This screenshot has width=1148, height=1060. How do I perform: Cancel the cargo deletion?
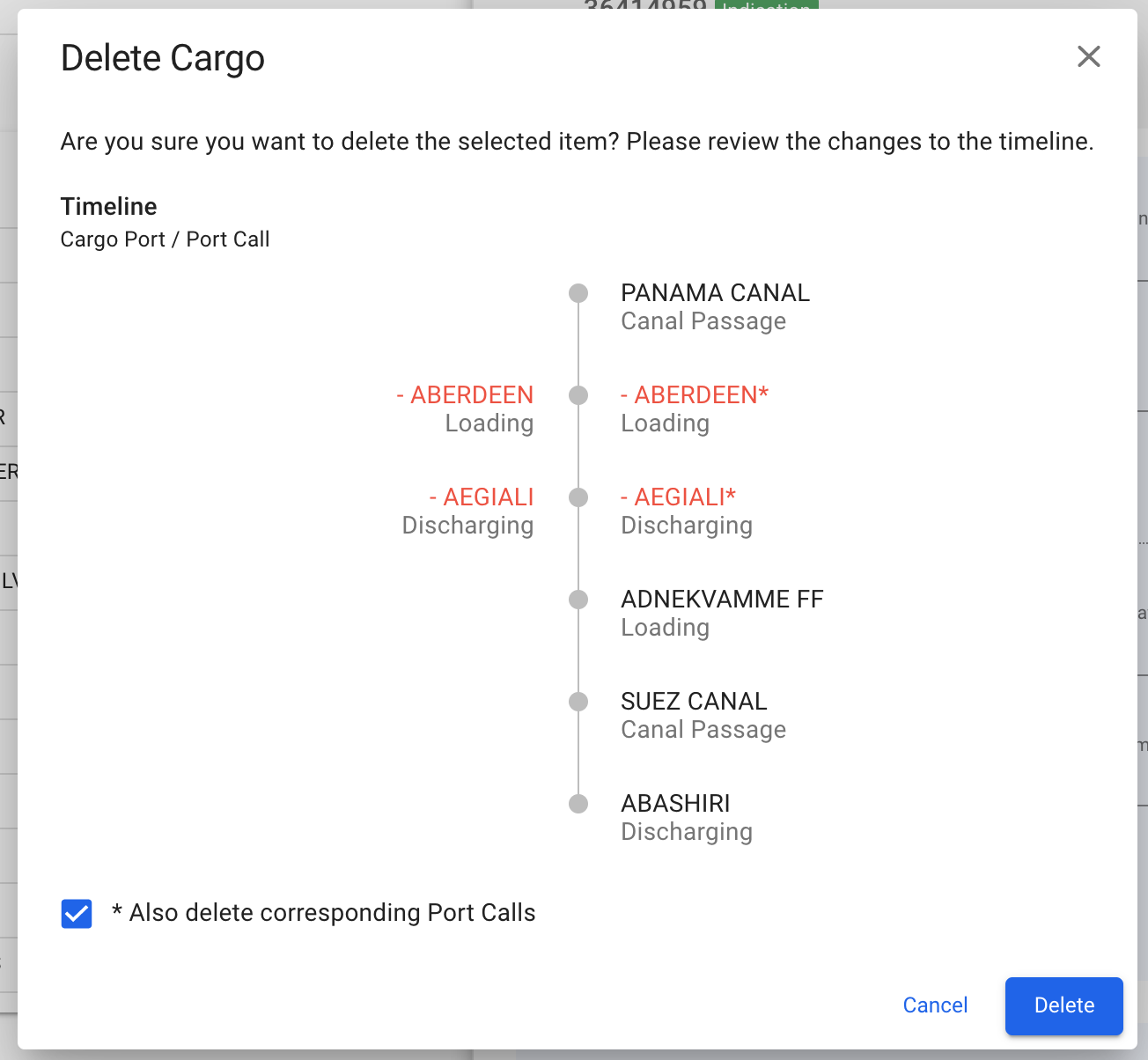935,1005
